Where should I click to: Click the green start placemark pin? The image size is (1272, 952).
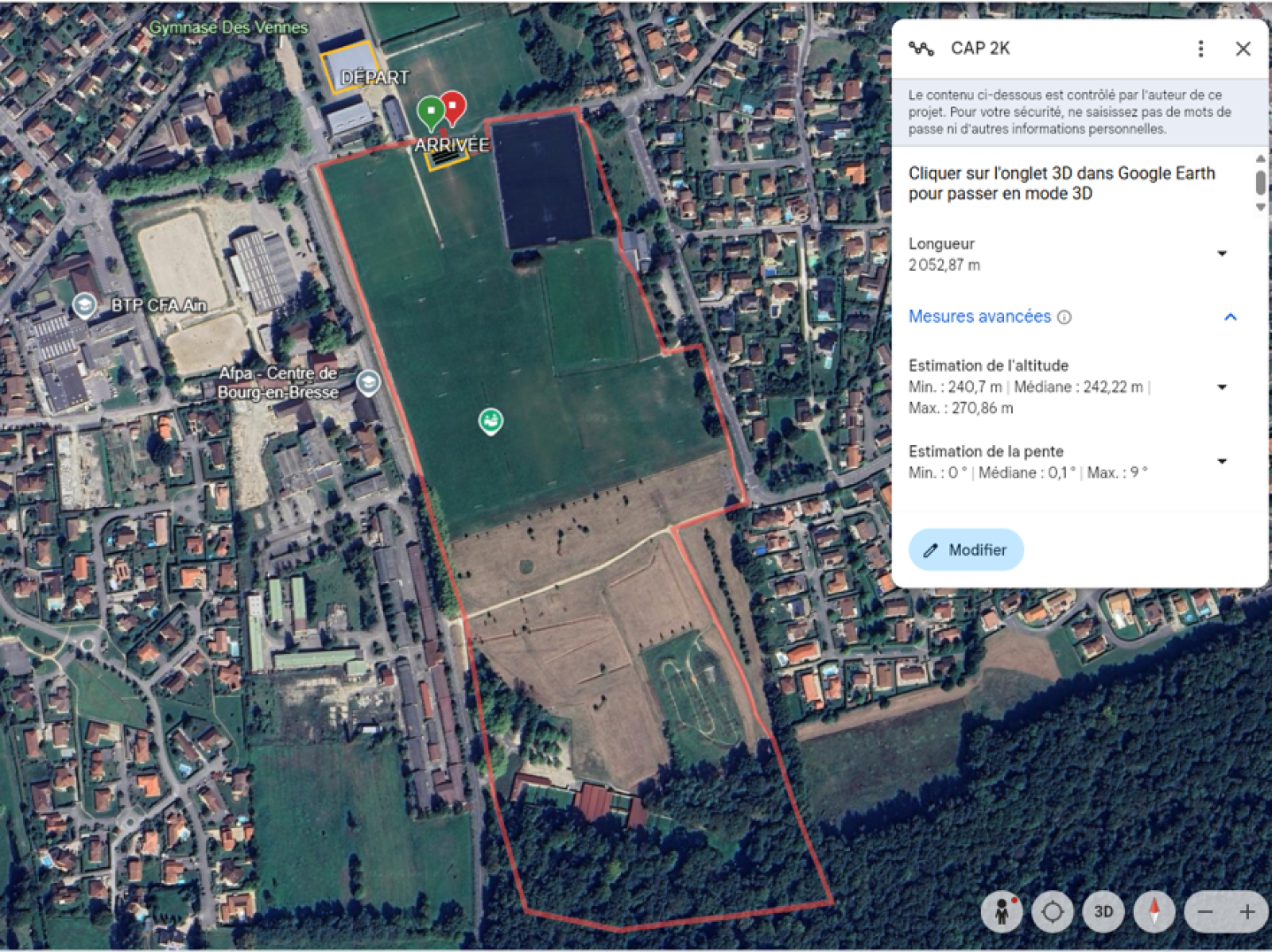click(430, 111)
